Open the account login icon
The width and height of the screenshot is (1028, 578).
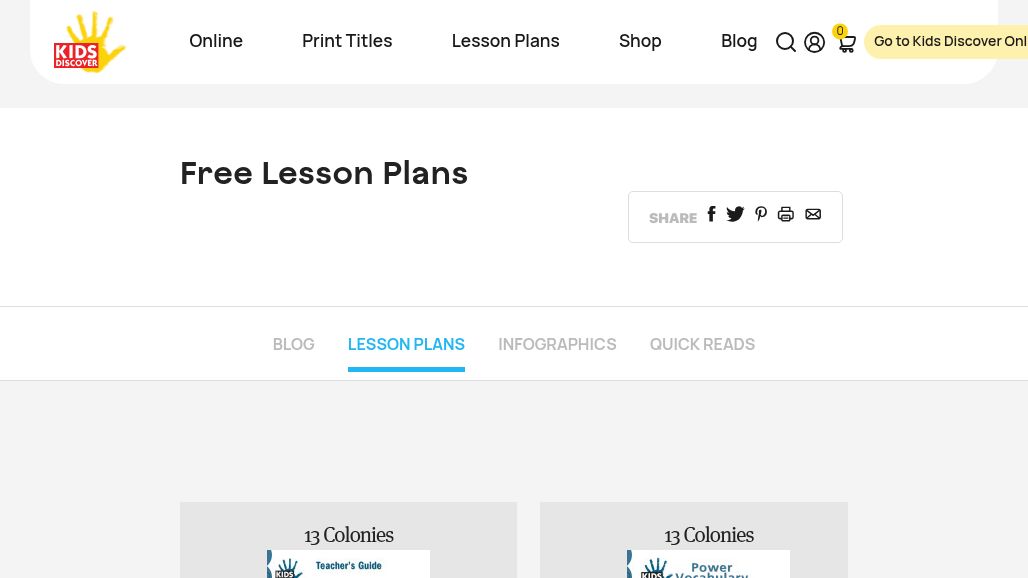coord(814,42)
